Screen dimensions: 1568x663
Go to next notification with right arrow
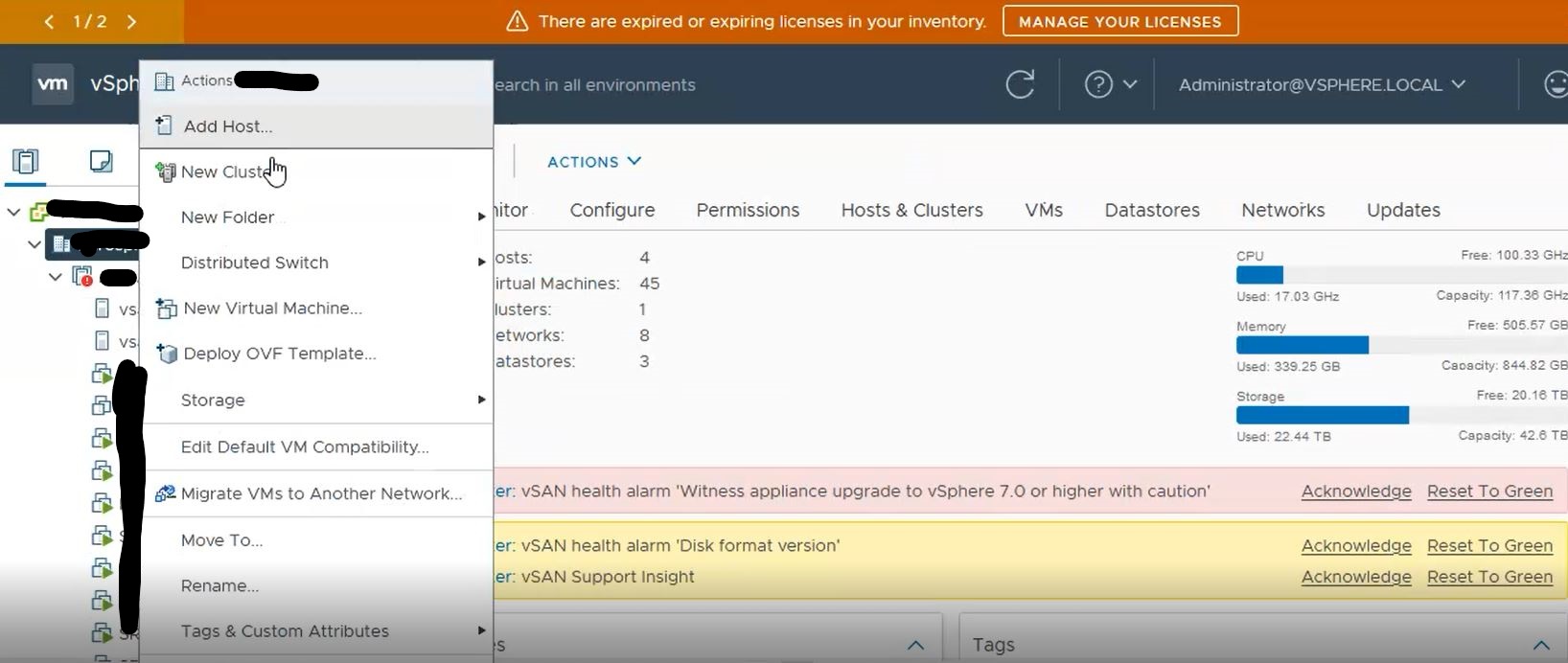(x=131, y=21)
